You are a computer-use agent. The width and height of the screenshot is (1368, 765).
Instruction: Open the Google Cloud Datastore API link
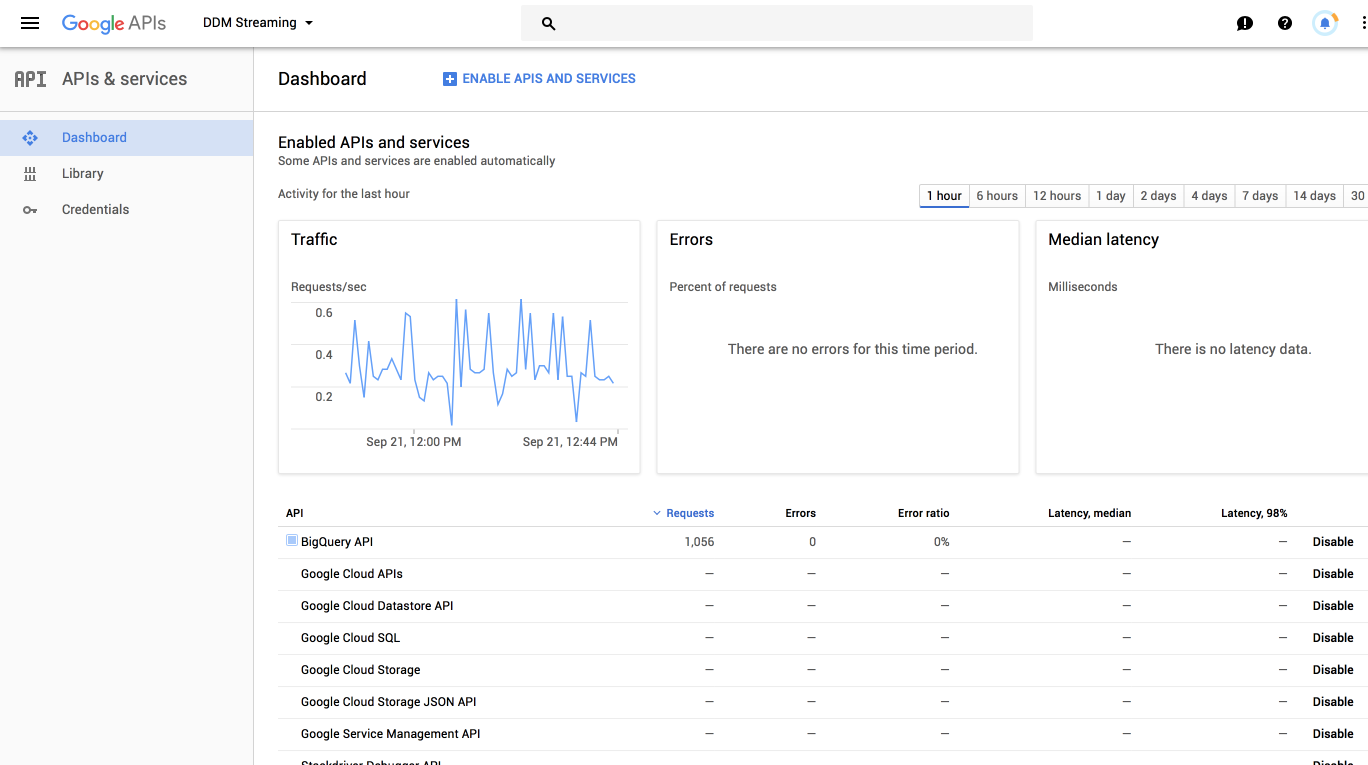point(377,606)
